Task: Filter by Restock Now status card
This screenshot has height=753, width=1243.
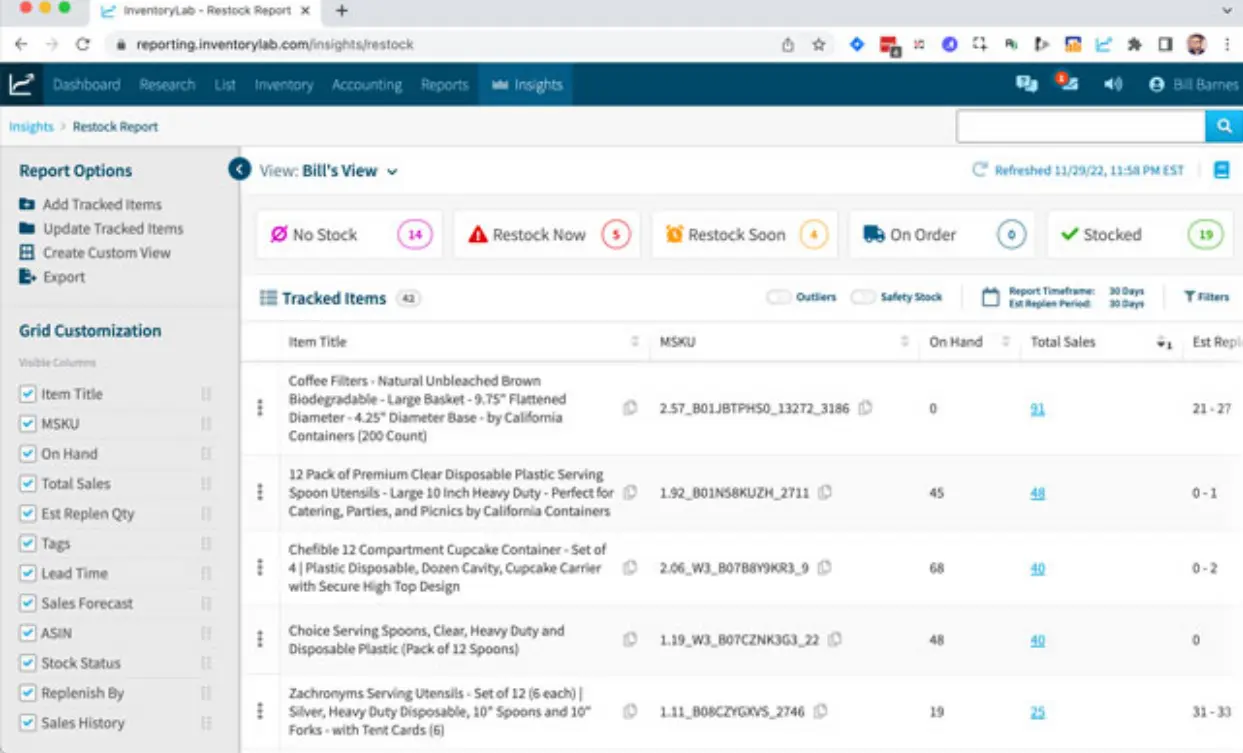Action: click(x=547, y=235)
